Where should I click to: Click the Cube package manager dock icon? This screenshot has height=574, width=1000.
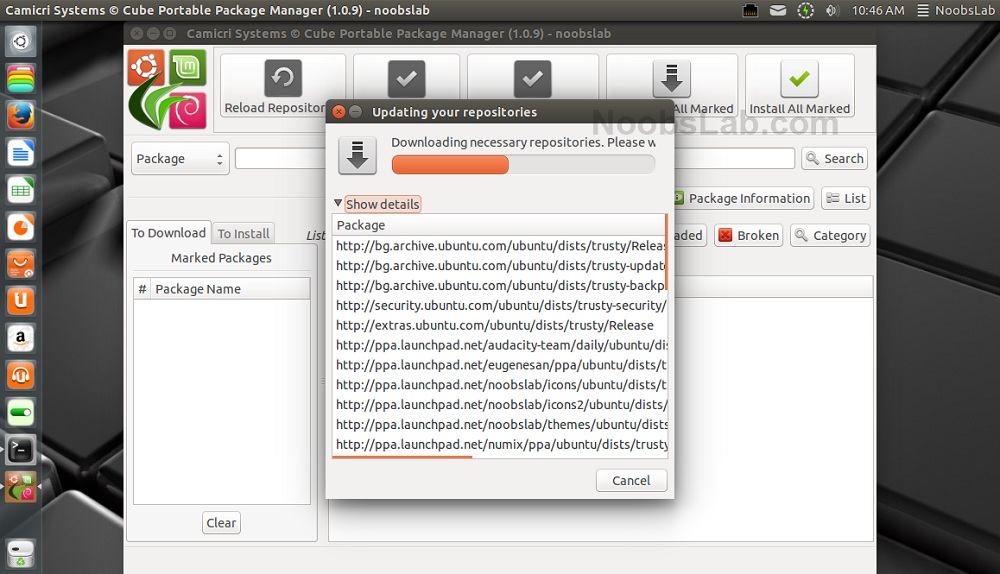[20, 487]
